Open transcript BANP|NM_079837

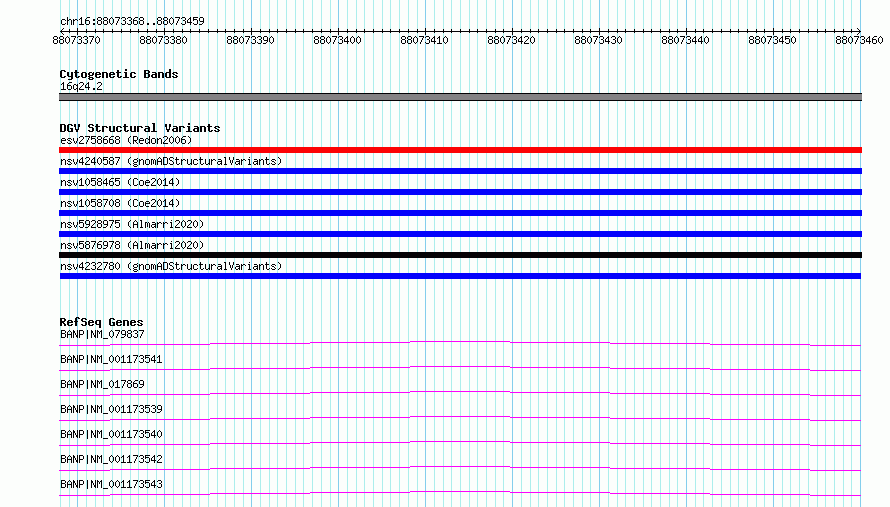tap(102, 334)
